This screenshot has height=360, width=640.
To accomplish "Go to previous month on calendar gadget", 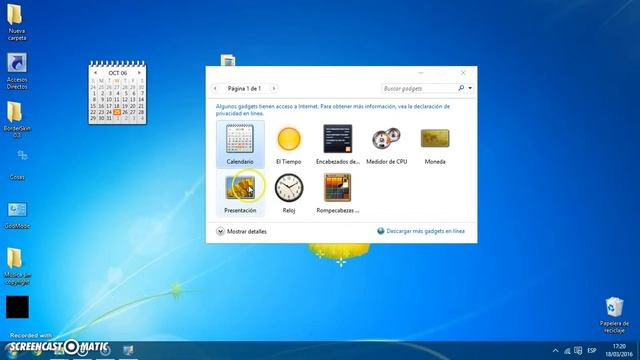I will click(96, 73).
